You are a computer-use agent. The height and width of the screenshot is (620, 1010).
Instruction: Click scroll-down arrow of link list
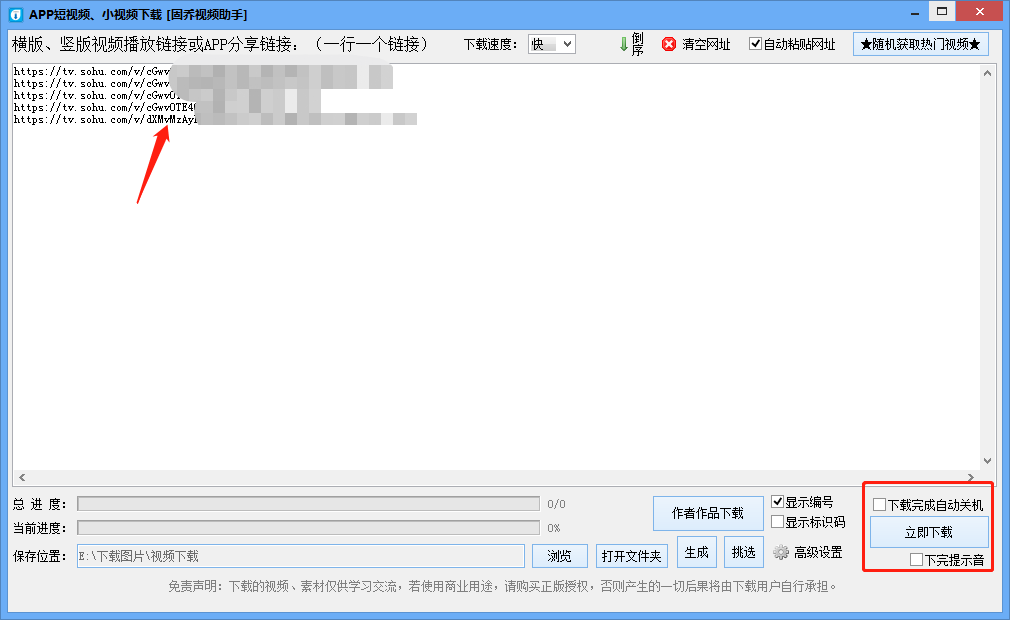pyautogui.click(x=987, y=461)
